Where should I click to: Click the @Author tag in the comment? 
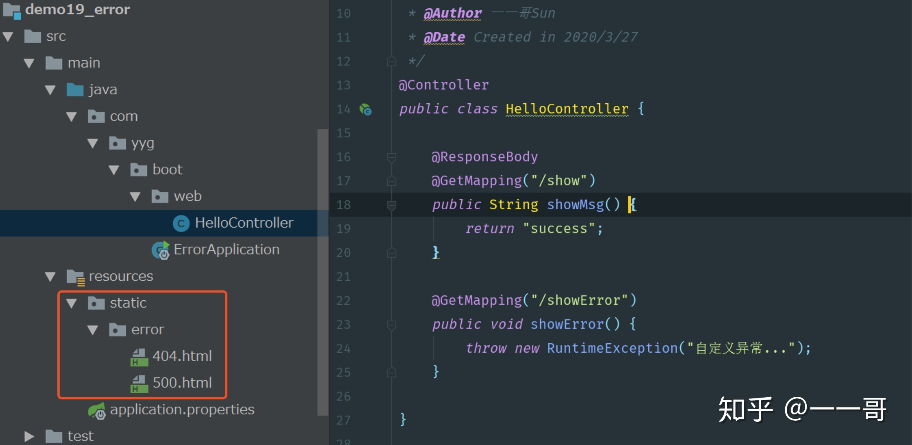(453, 13)
